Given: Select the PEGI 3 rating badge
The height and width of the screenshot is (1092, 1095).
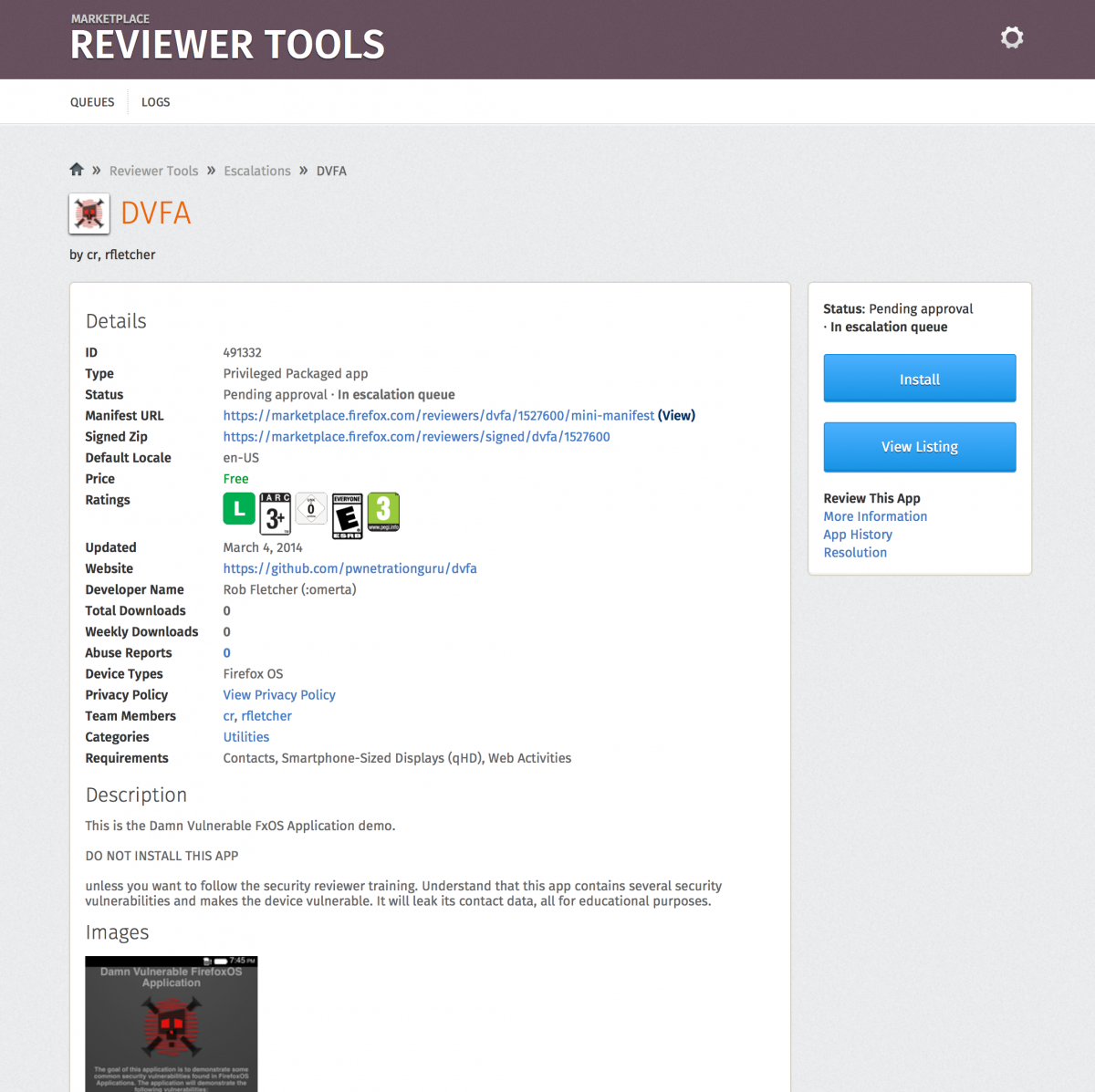Looking at the screenshot, I should 383,512.
